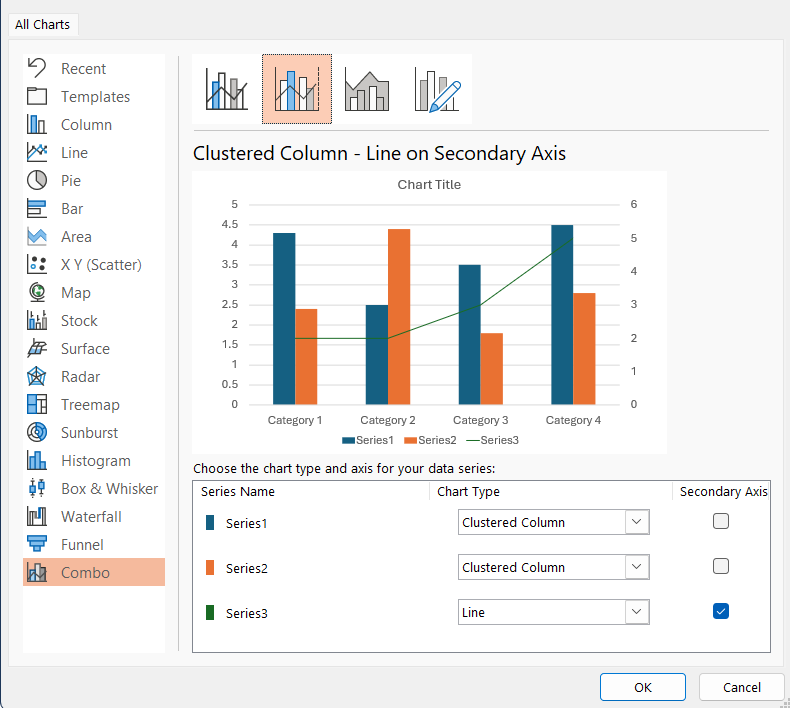Click the Secondary Axis column header
Viewport: 790px width, 708px height.
[723, 491]
